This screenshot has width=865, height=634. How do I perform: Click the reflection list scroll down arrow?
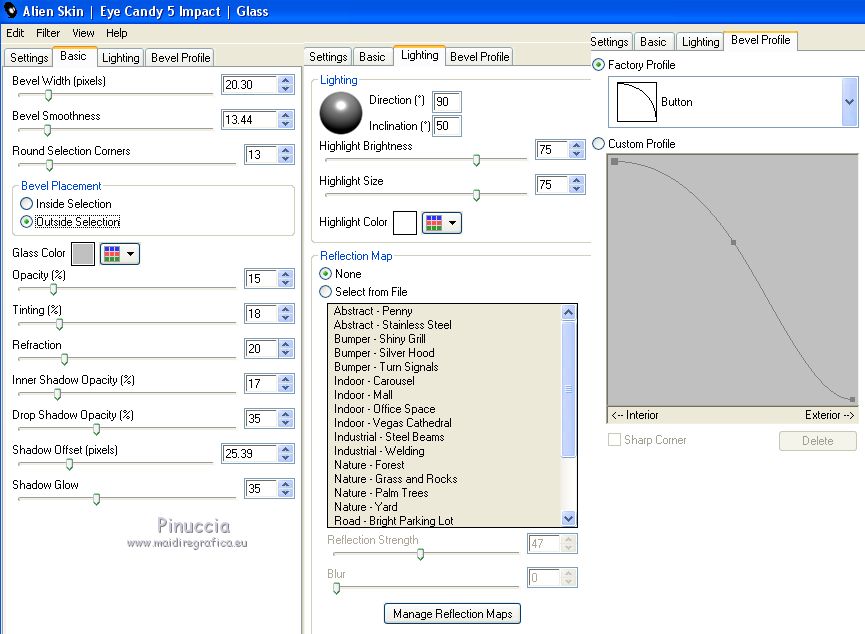[568, 519]
